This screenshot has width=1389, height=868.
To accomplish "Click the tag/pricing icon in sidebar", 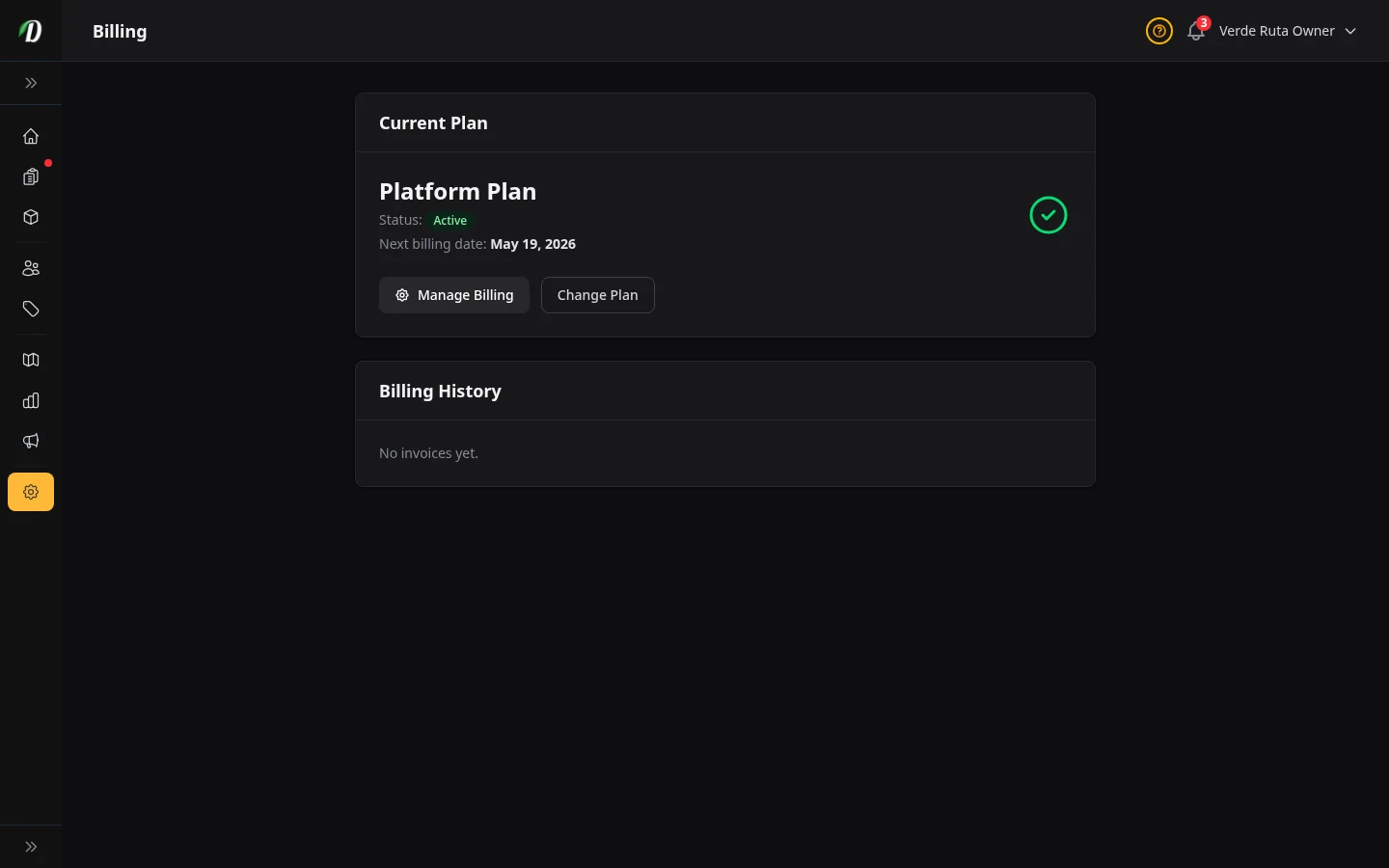I will coord(31,309).
